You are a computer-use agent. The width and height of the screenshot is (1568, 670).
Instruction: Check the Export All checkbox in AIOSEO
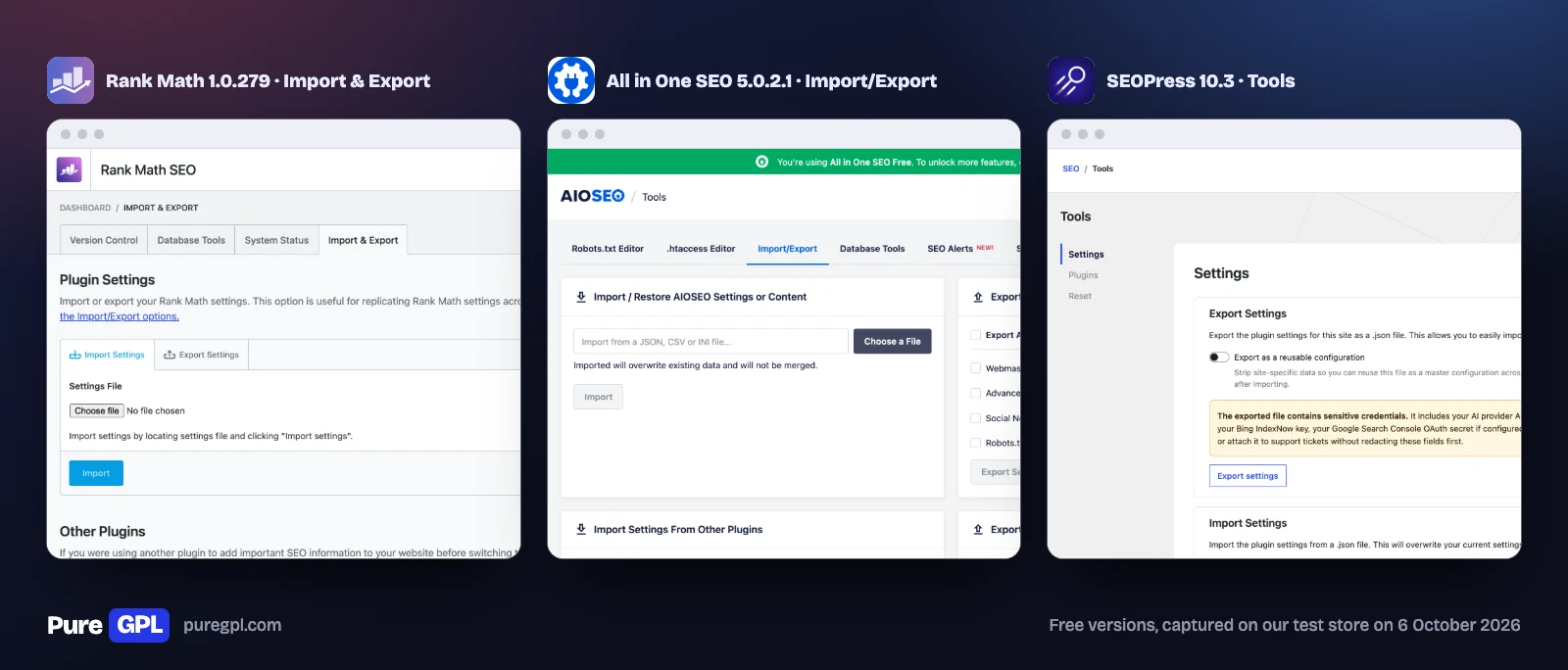coord(975,335)
